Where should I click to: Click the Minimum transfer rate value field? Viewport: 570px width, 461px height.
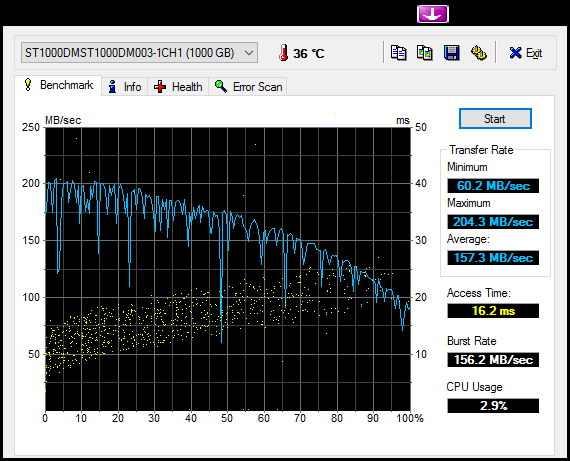pyautogui.click(x=493, y=186)
